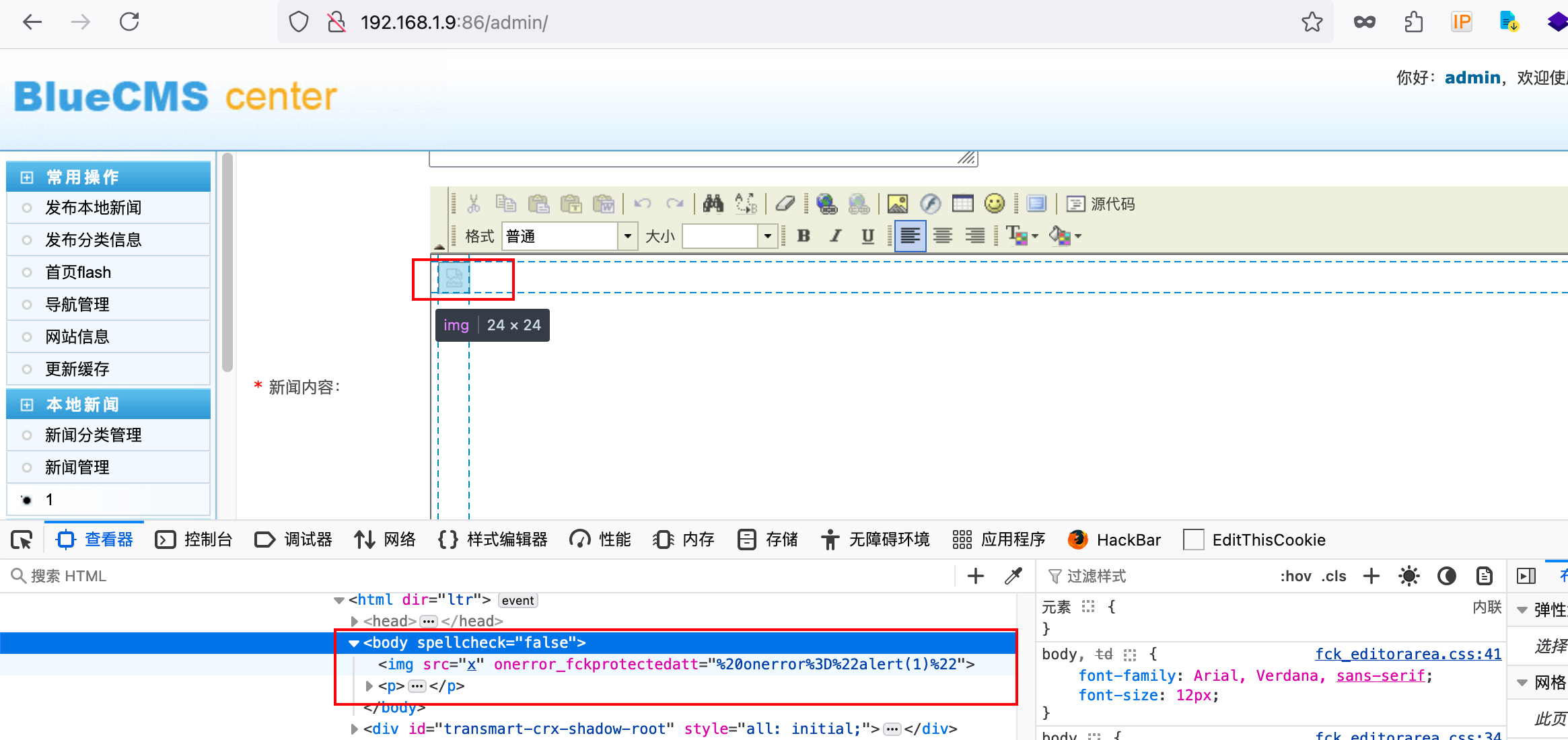
Task: Open 发布分类信息 in sidebar
Action: pos(94,240)
